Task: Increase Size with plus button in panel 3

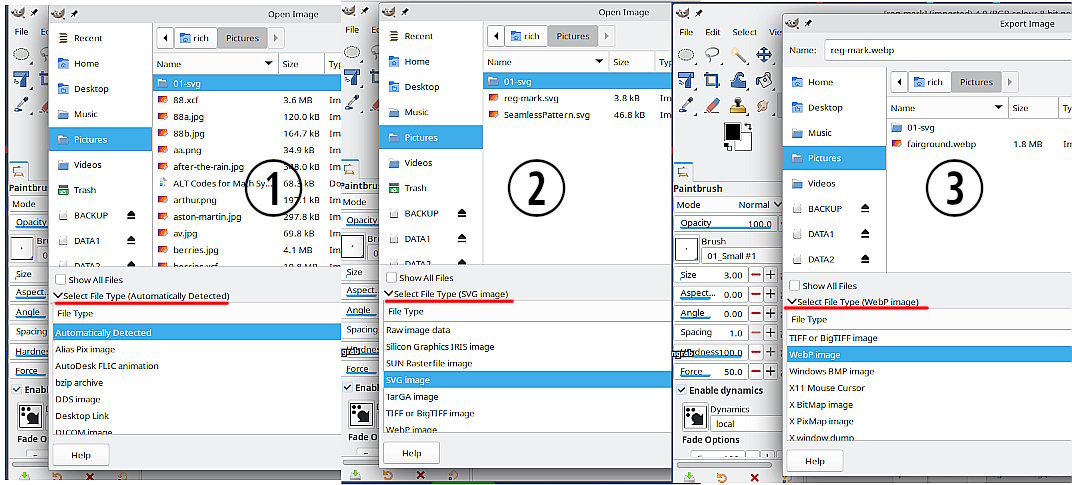Action: [770, 275]
